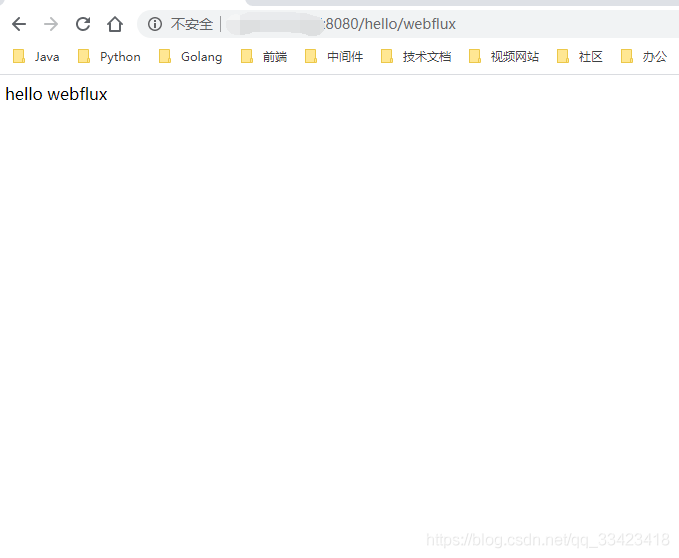This screenshot has width=679, height=558.
Task: Open the 视频网站 bookmark folder
Action: pos(504,57)
